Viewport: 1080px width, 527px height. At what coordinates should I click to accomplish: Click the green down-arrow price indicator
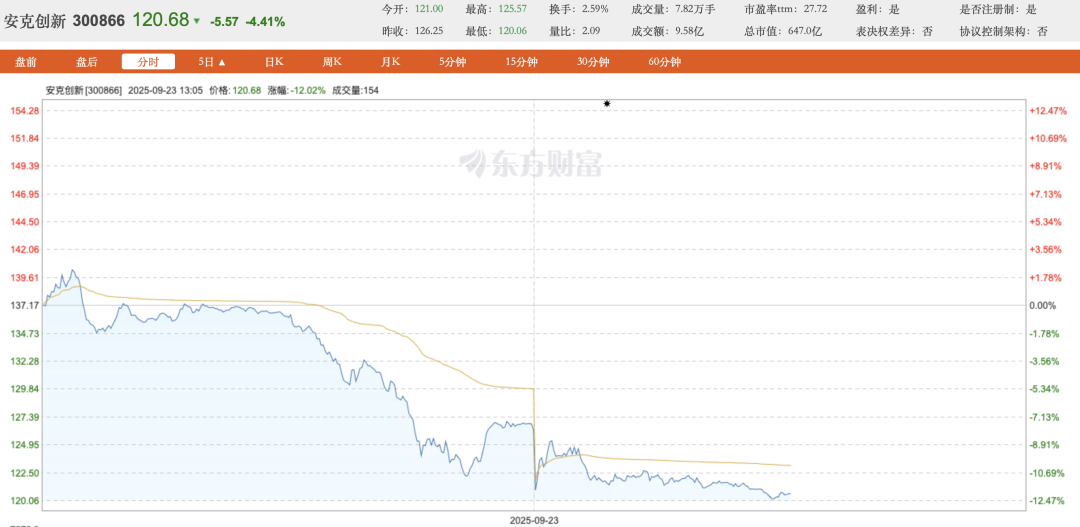197,21
